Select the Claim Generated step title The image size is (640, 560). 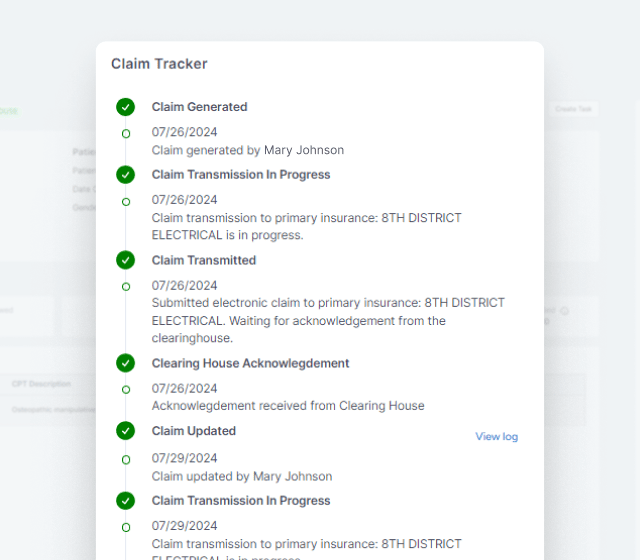coord(199,107)
